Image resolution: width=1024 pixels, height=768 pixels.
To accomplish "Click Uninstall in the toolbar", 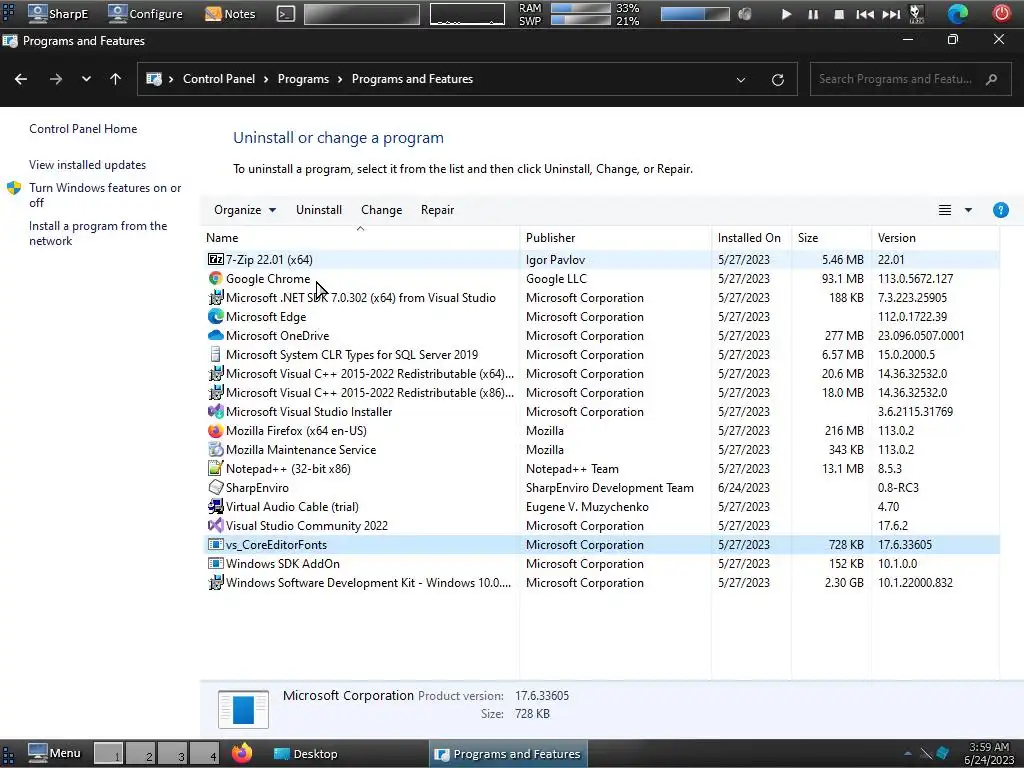I will click(x=319, y=210).
